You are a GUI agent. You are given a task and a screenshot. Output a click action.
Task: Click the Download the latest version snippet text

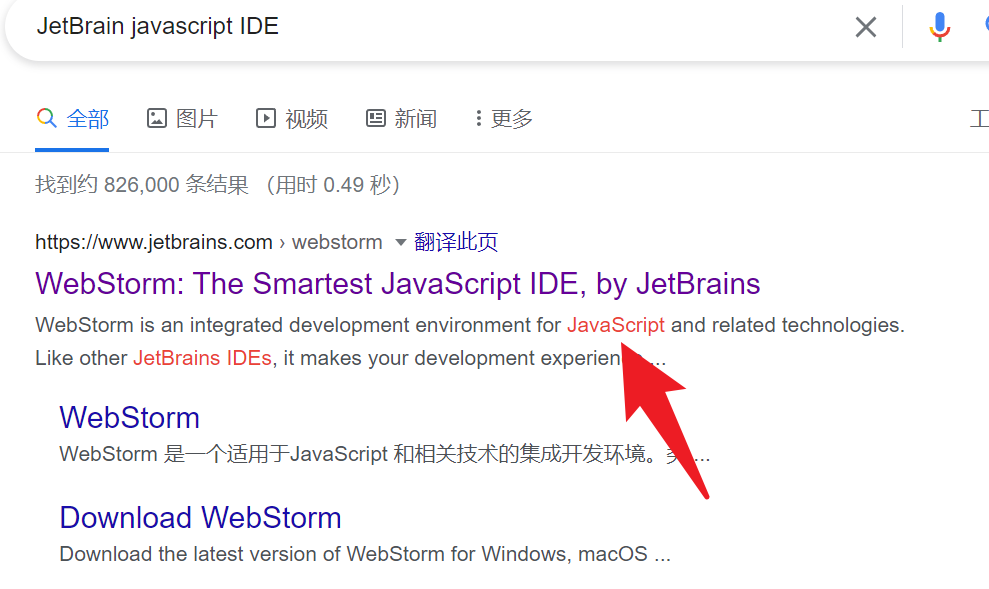point(365,554)
